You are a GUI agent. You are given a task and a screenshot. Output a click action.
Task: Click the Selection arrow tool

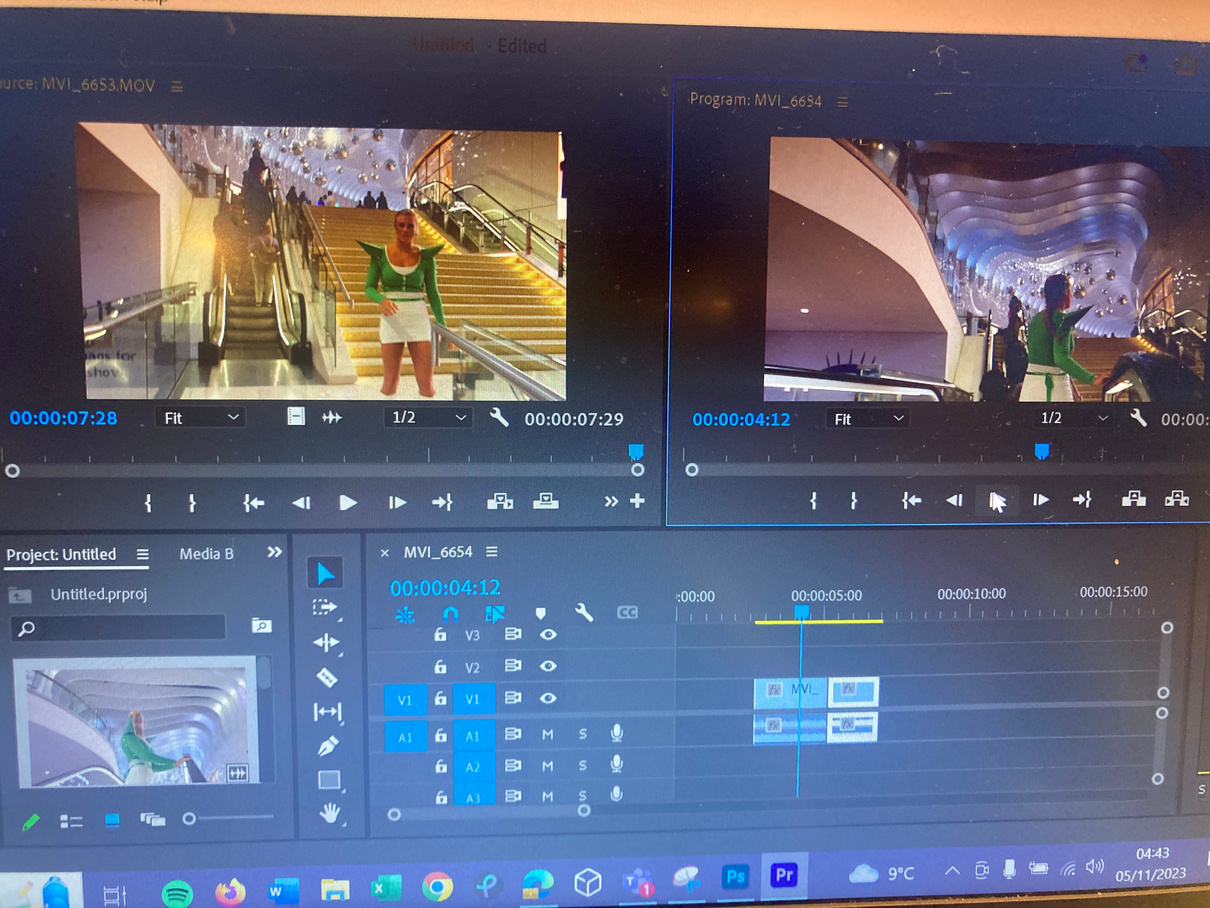[x=326, y=573]
